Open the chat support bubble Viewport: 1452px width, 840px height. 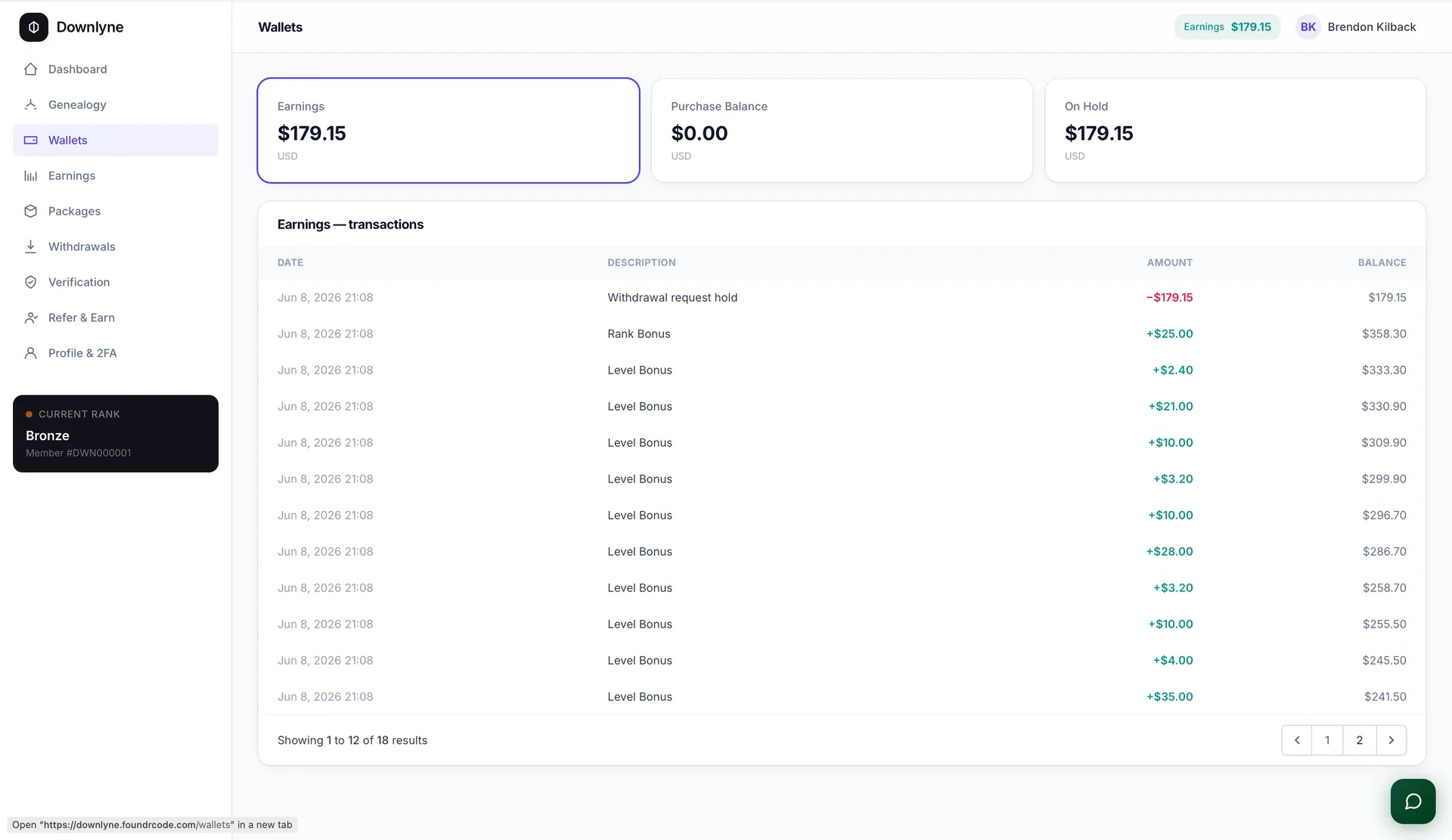coord(1413,801)
